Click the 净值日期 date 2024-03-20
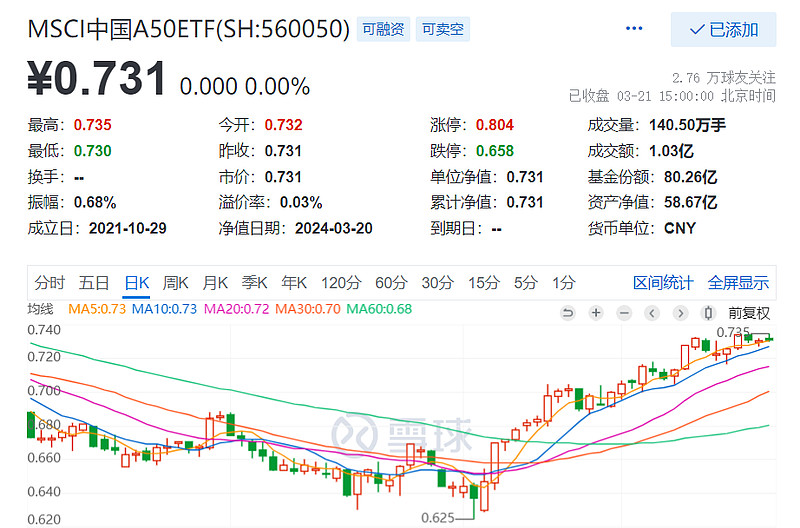This screenshot has width=800, height=528. coord(334,229)
